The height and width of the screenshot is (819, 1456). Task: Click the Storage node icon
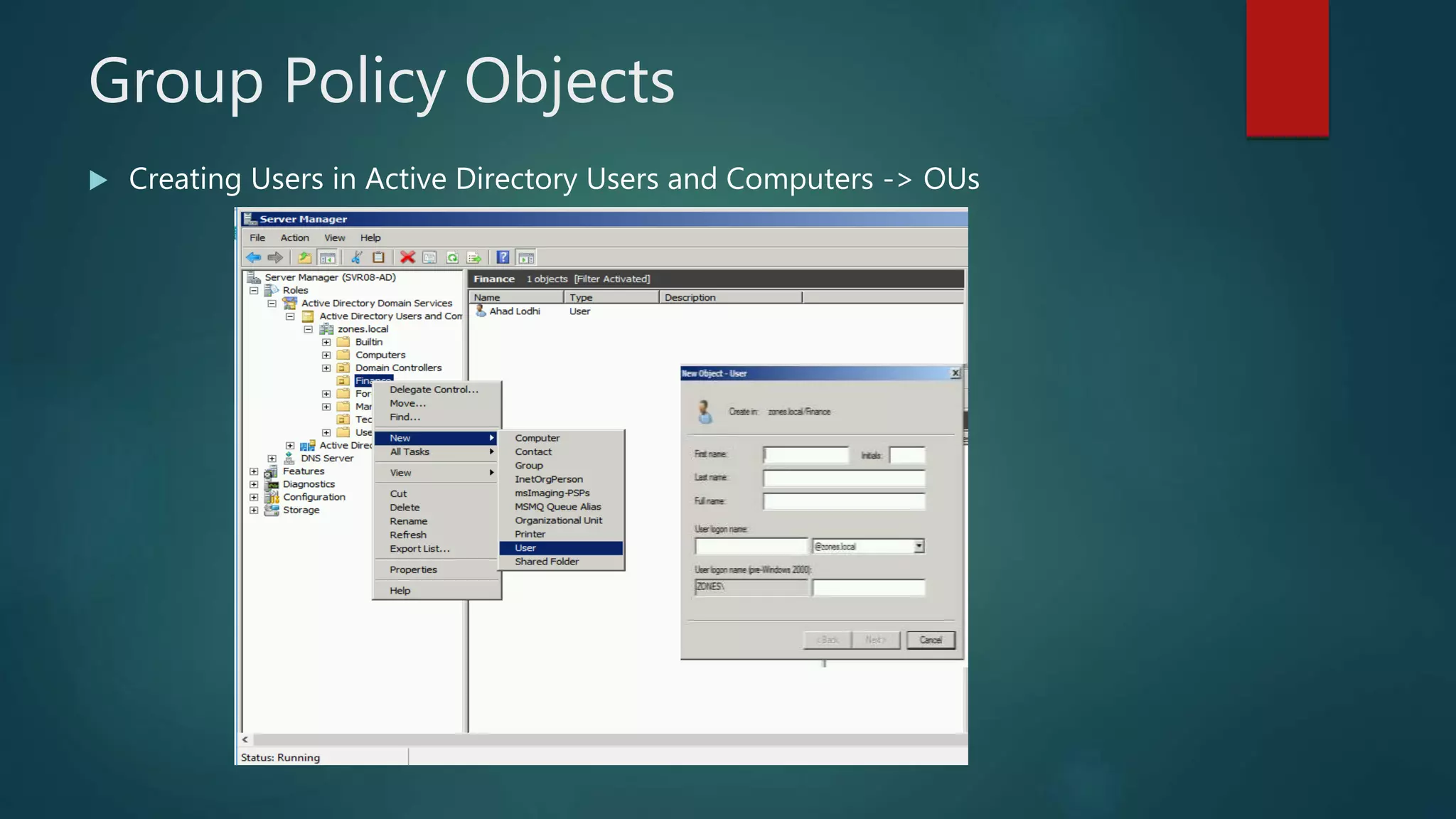272,510
